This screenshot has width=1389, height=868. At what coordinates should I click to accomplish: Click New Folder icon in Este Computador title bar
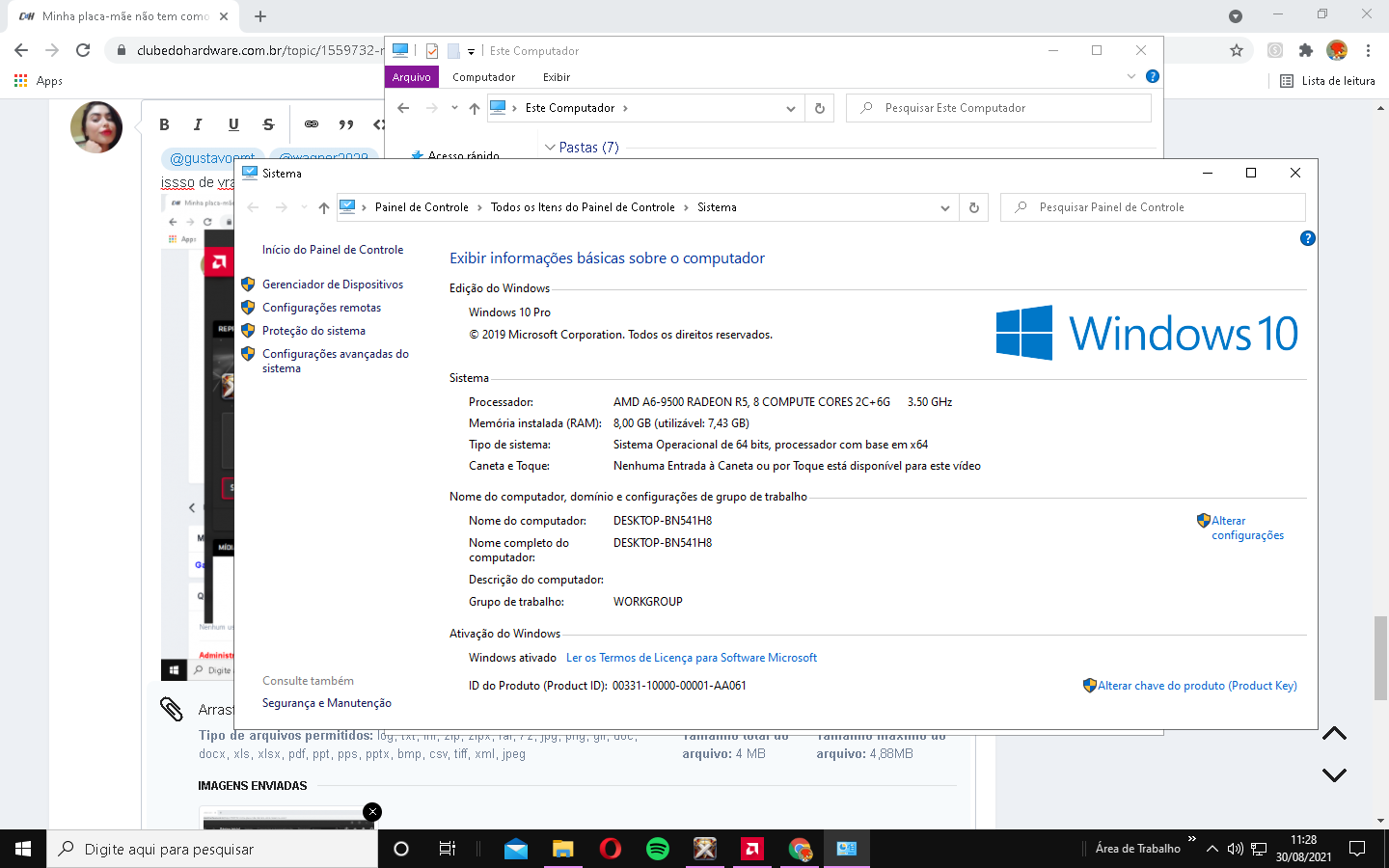pos(453,51)
